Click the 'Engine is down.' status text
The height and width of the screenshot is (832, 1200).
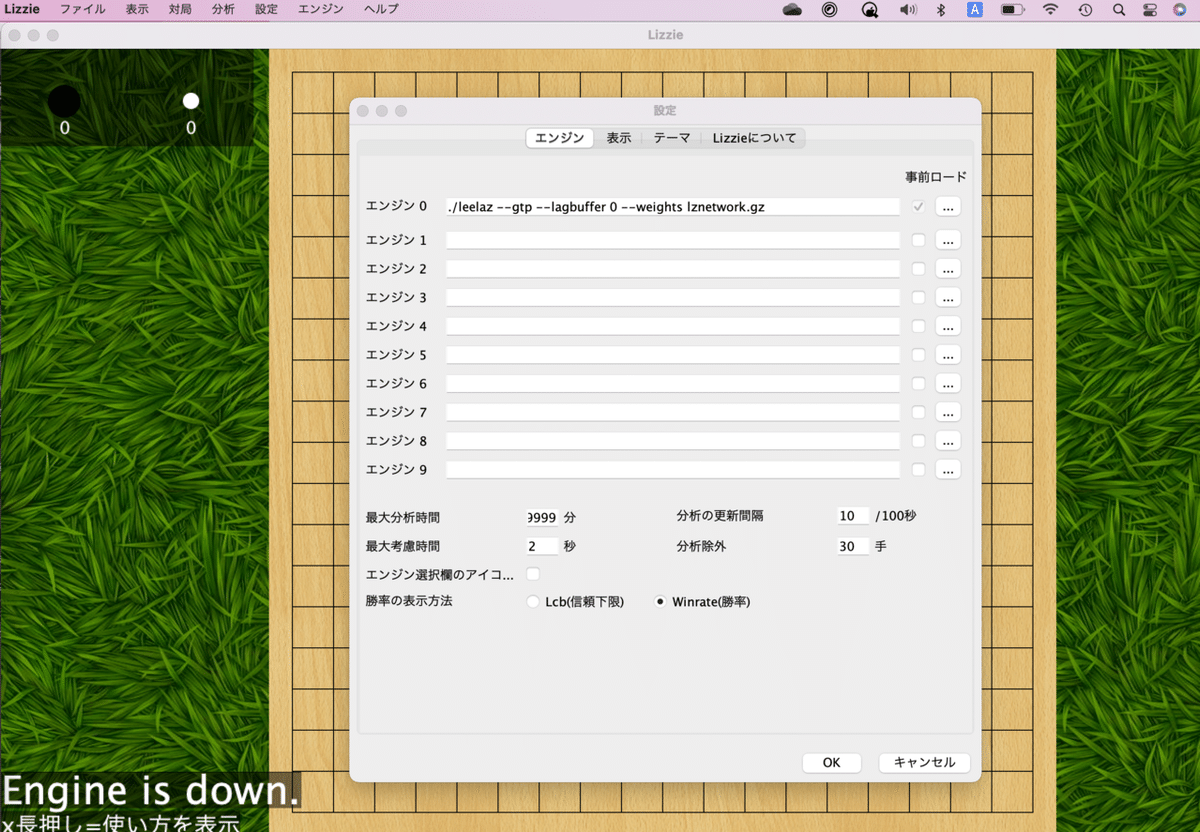pyautogui.click(x=150, y=791)
